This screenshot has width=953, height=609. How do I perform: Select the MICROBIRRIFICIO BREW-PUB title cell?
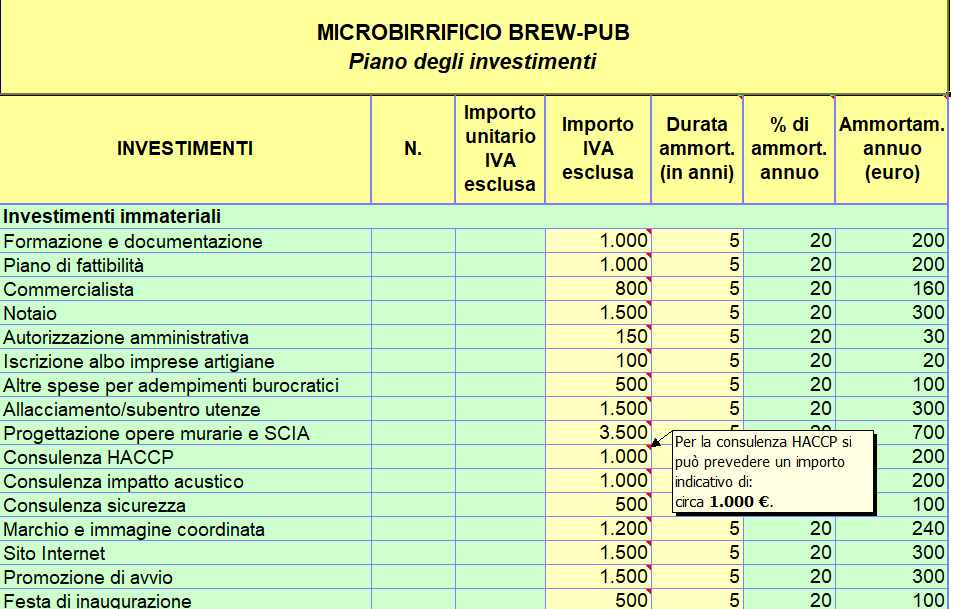[473, 47]
